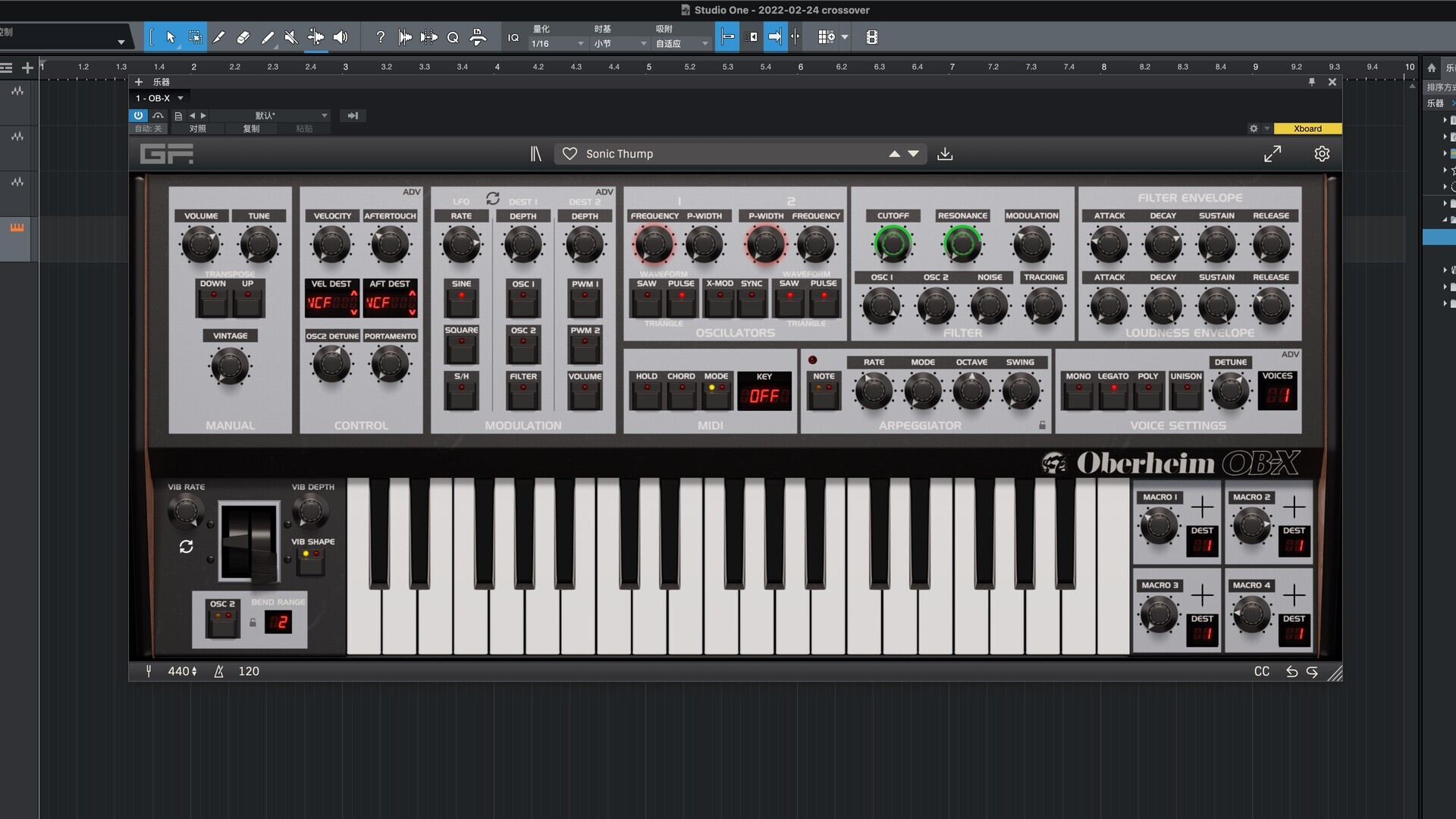Click the CC button in footer
The image size is (1456, 819).
point(1262,671)
